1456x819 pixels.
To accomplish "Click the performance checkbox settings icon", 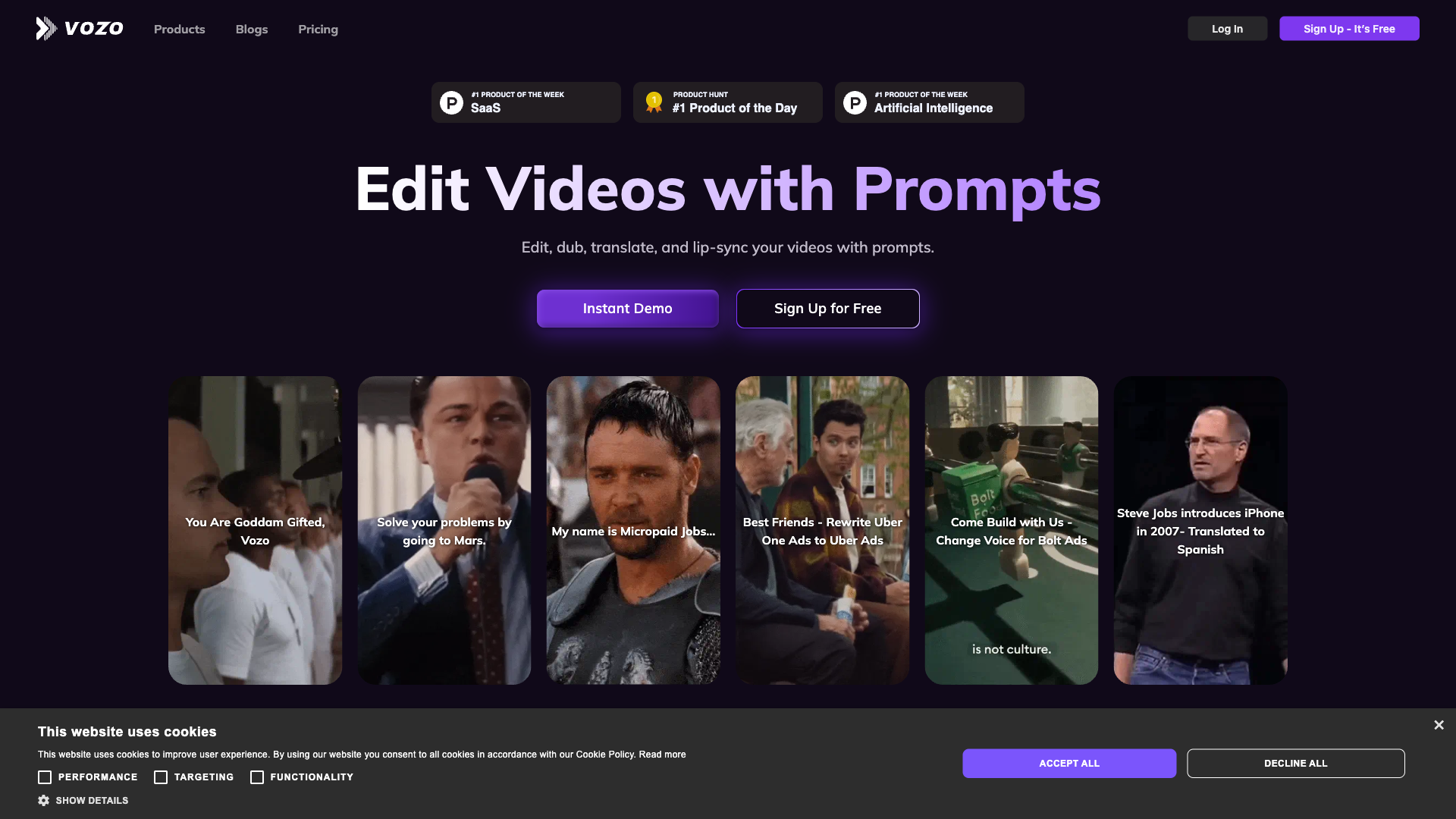I will coord(44,777).
